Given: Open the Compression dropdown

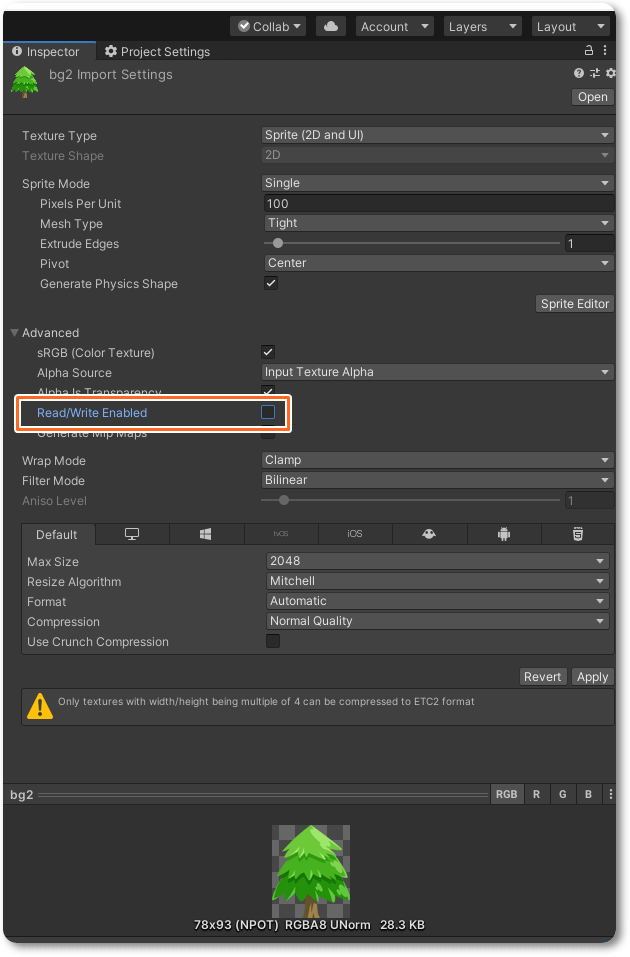Looking at the screenshot, I should point(438,621).
